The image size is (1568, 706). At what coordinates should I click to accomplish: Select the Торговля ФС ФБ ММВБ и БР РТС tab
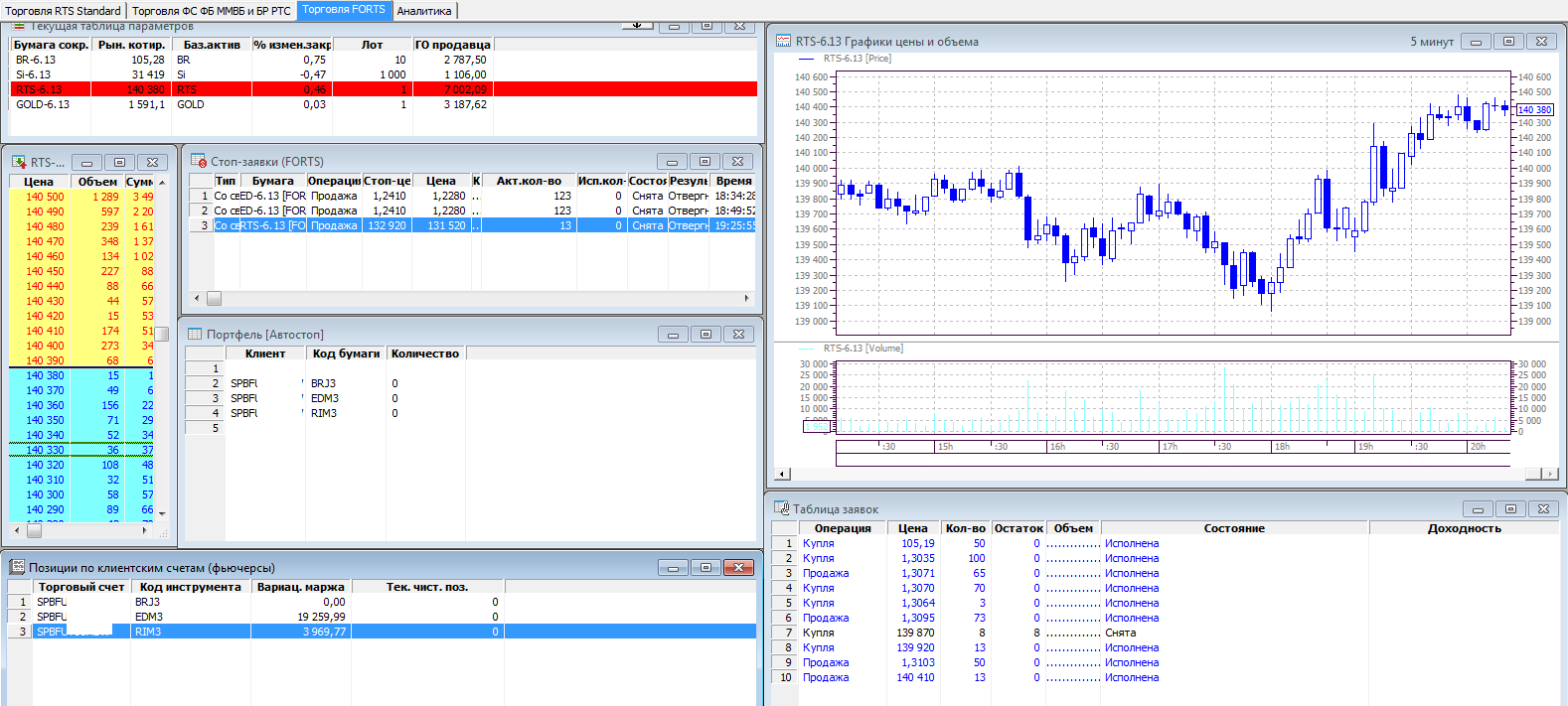click(x=212, y=11)
